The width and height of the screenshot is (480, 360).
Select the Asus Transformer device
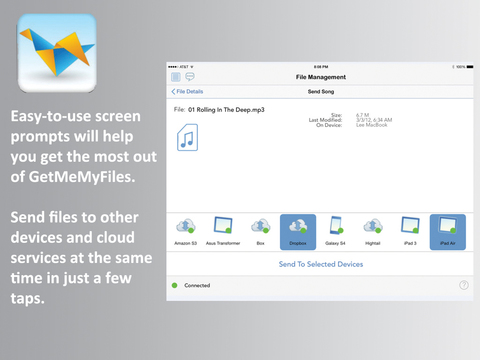[223, 232]
